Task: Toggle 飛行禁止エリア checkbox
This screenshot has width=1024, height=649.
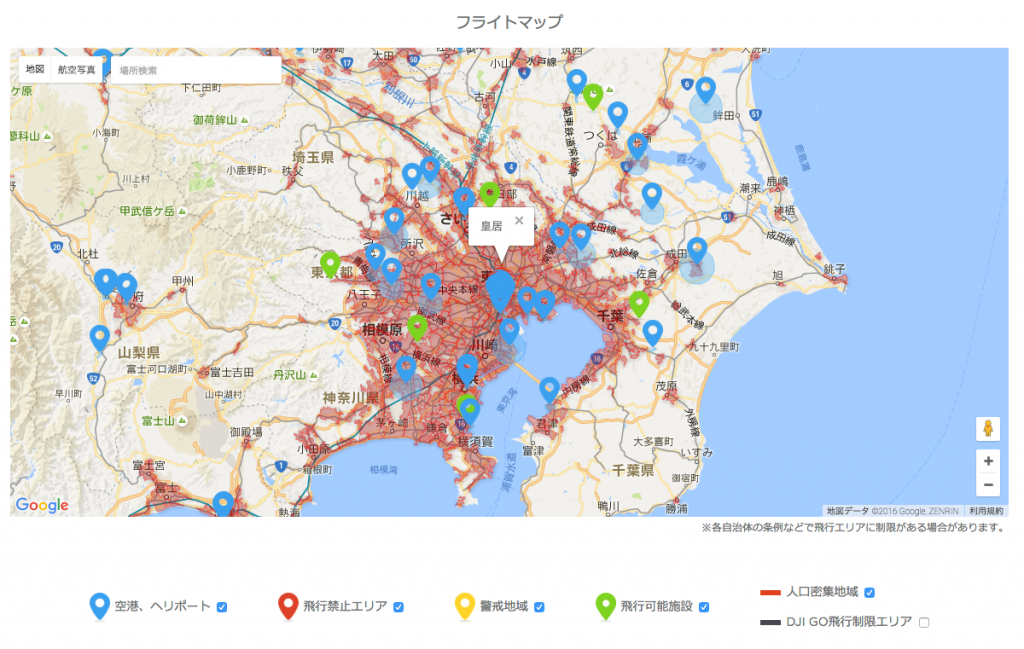Action: 398,607
